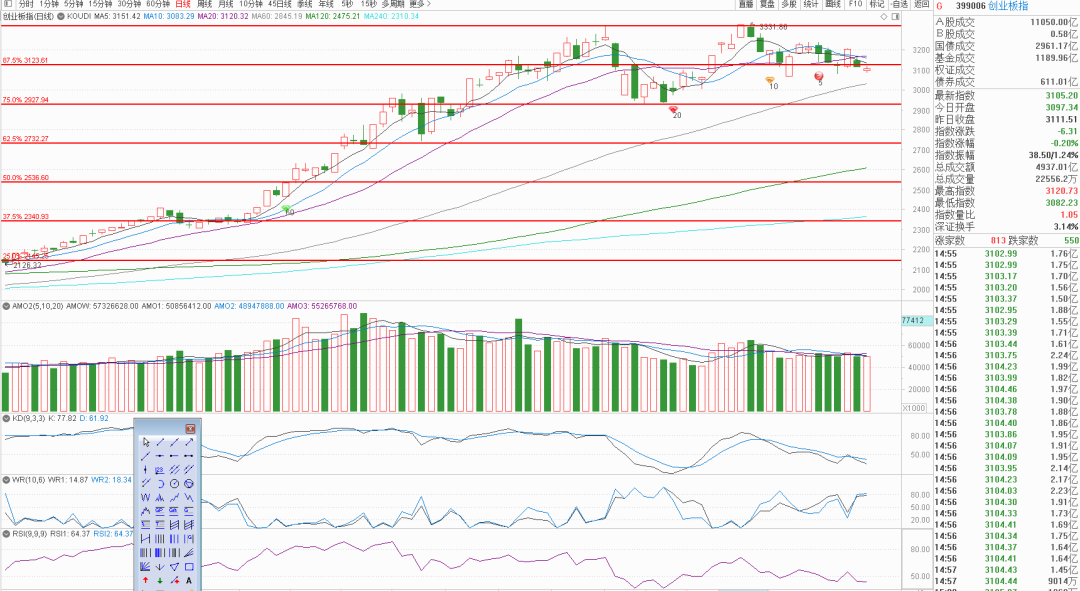Screen dimensions: 1080x591
Task: Select the 30分钟 period tab
Action: pos(129,4)
